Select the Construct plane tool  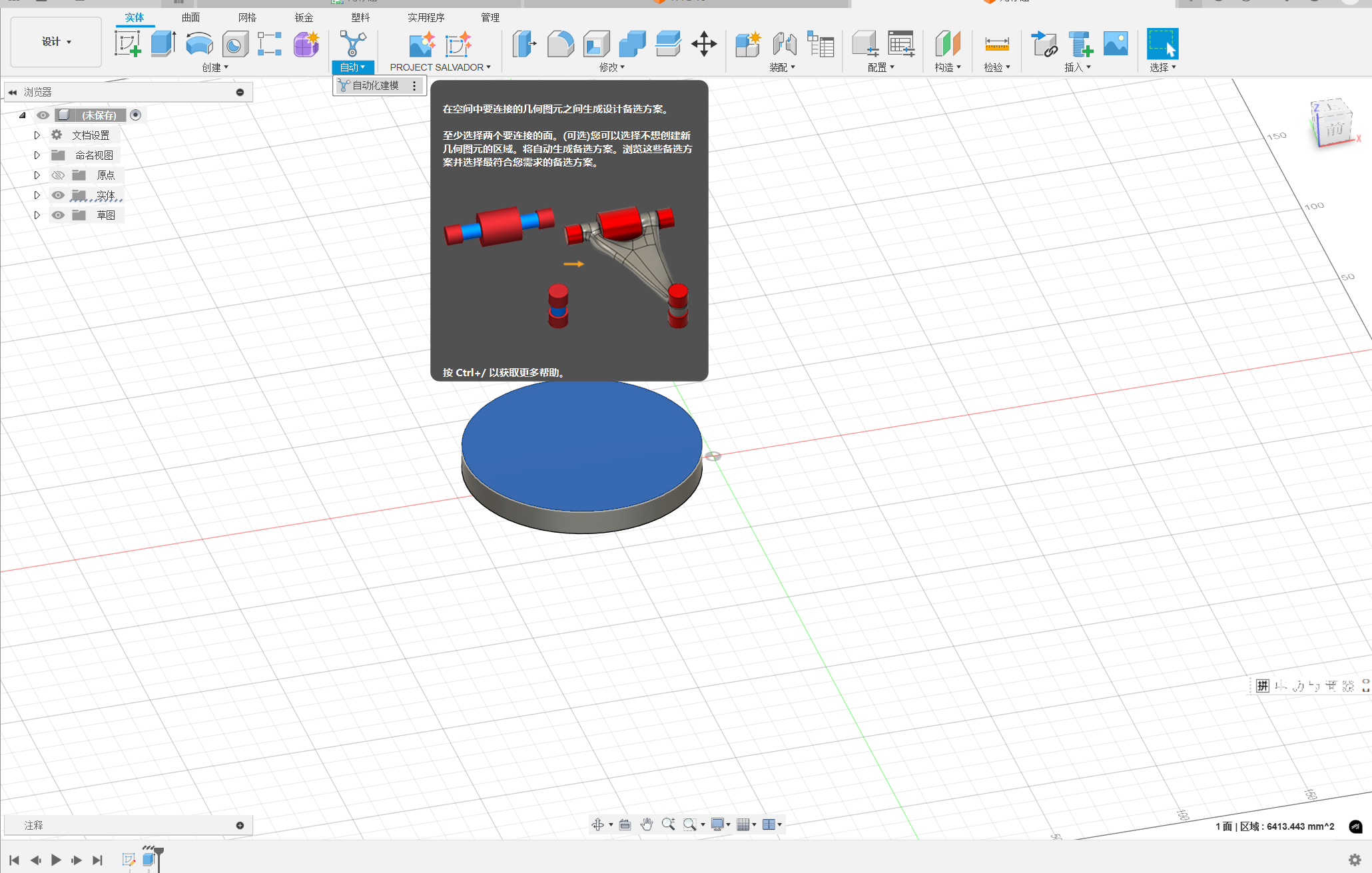click(x=948, y=44)
